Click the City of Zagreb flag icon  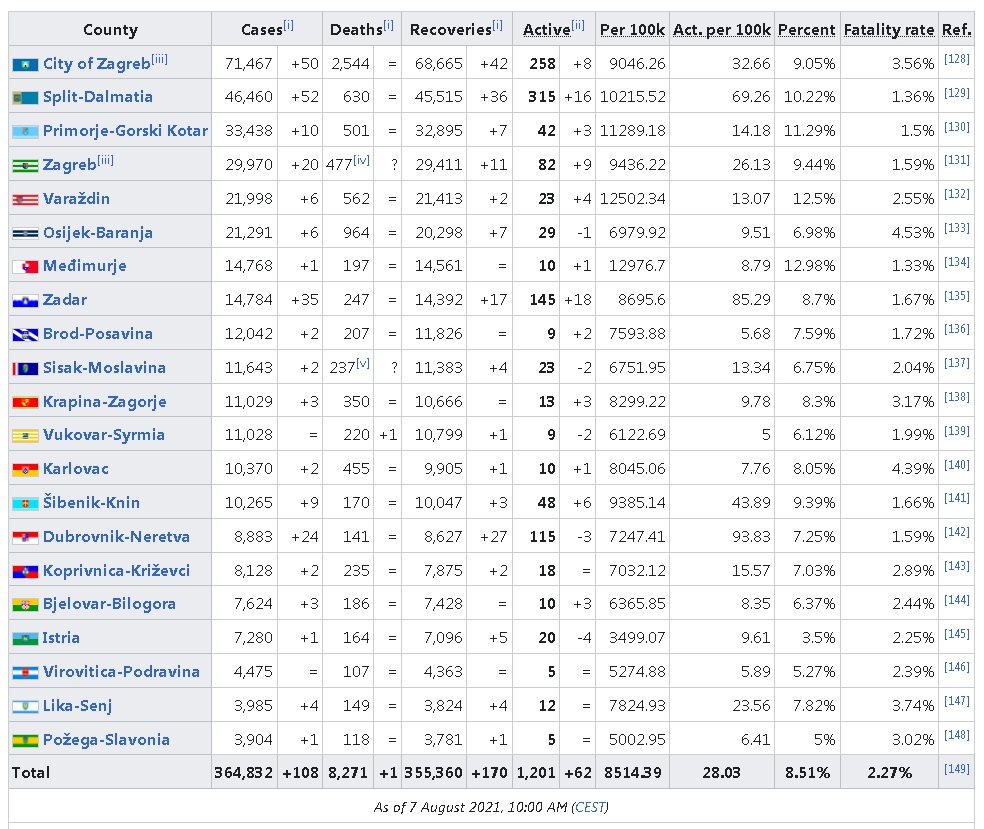(25, 64)
